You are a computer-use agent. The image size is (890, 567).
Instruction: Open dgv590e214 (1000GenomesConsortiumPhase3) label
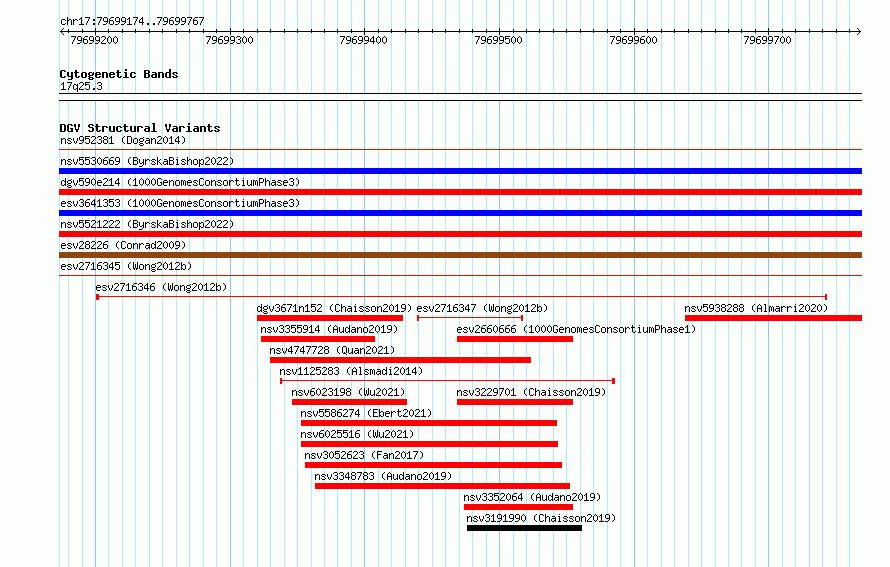click(180, 182)
